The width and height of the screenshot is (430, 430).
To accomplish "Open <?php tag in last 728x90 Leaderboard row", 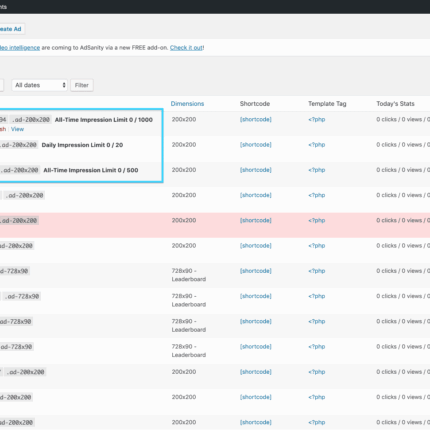I will [317, 347].
